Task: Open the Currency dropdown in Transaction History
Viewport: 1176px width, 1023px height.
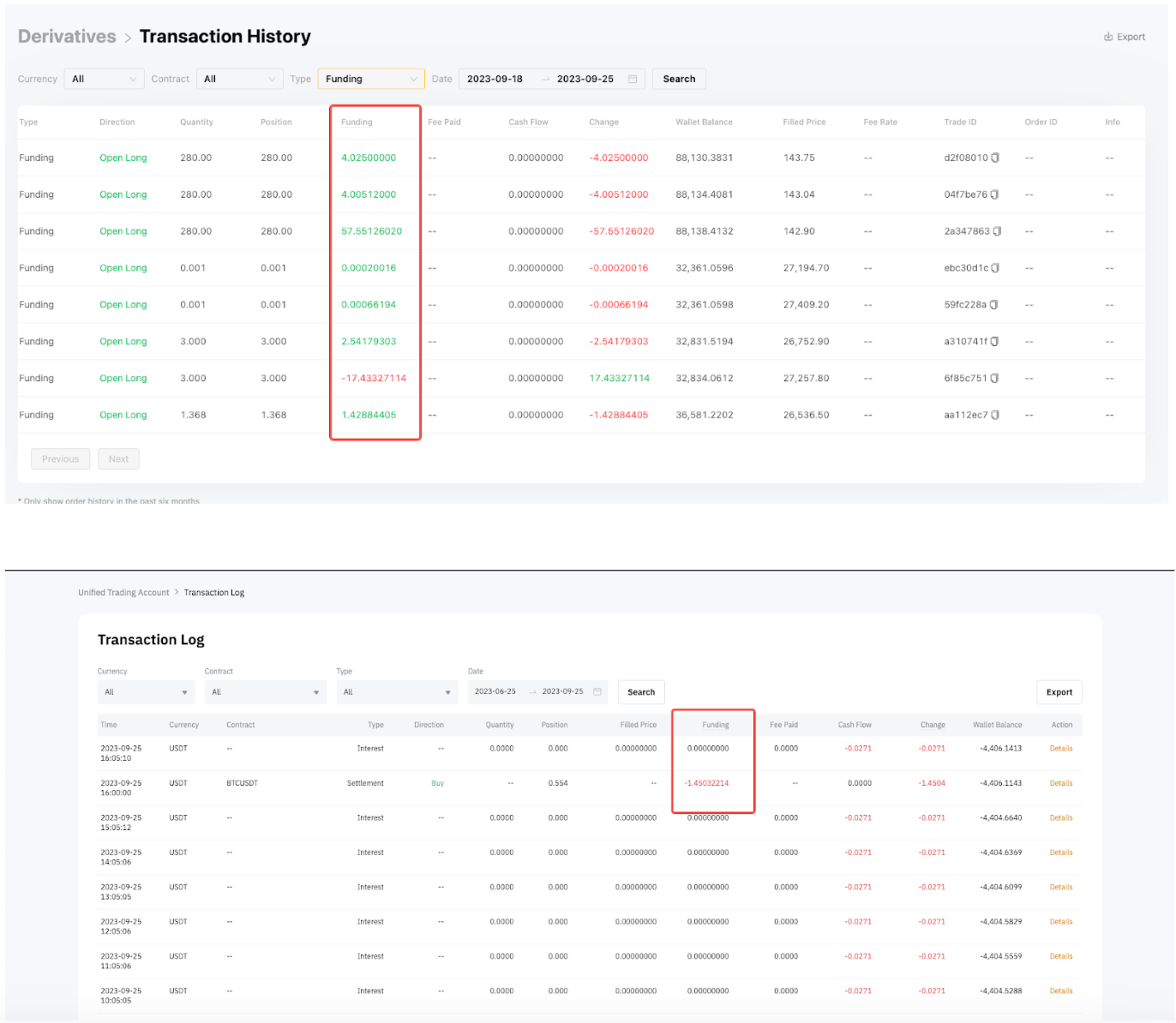Action: [104, 79]
